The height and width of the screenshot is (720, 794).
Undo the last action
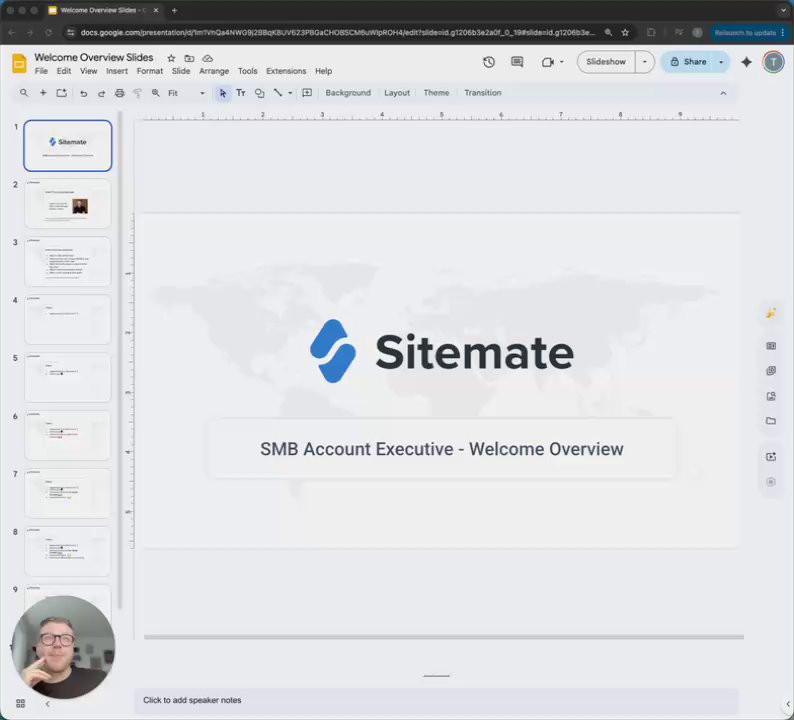coord(84,93)
